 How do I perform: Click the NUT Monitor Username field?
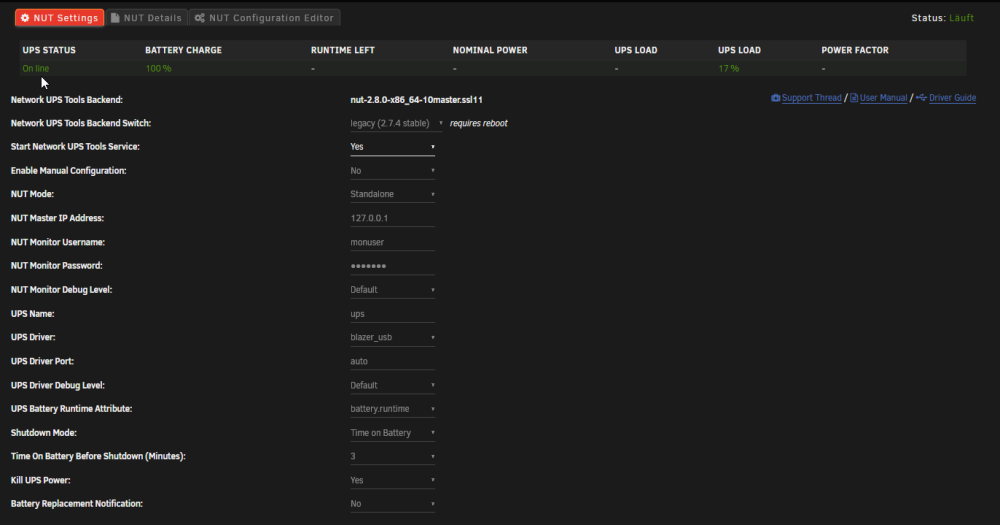pos(392,242)
